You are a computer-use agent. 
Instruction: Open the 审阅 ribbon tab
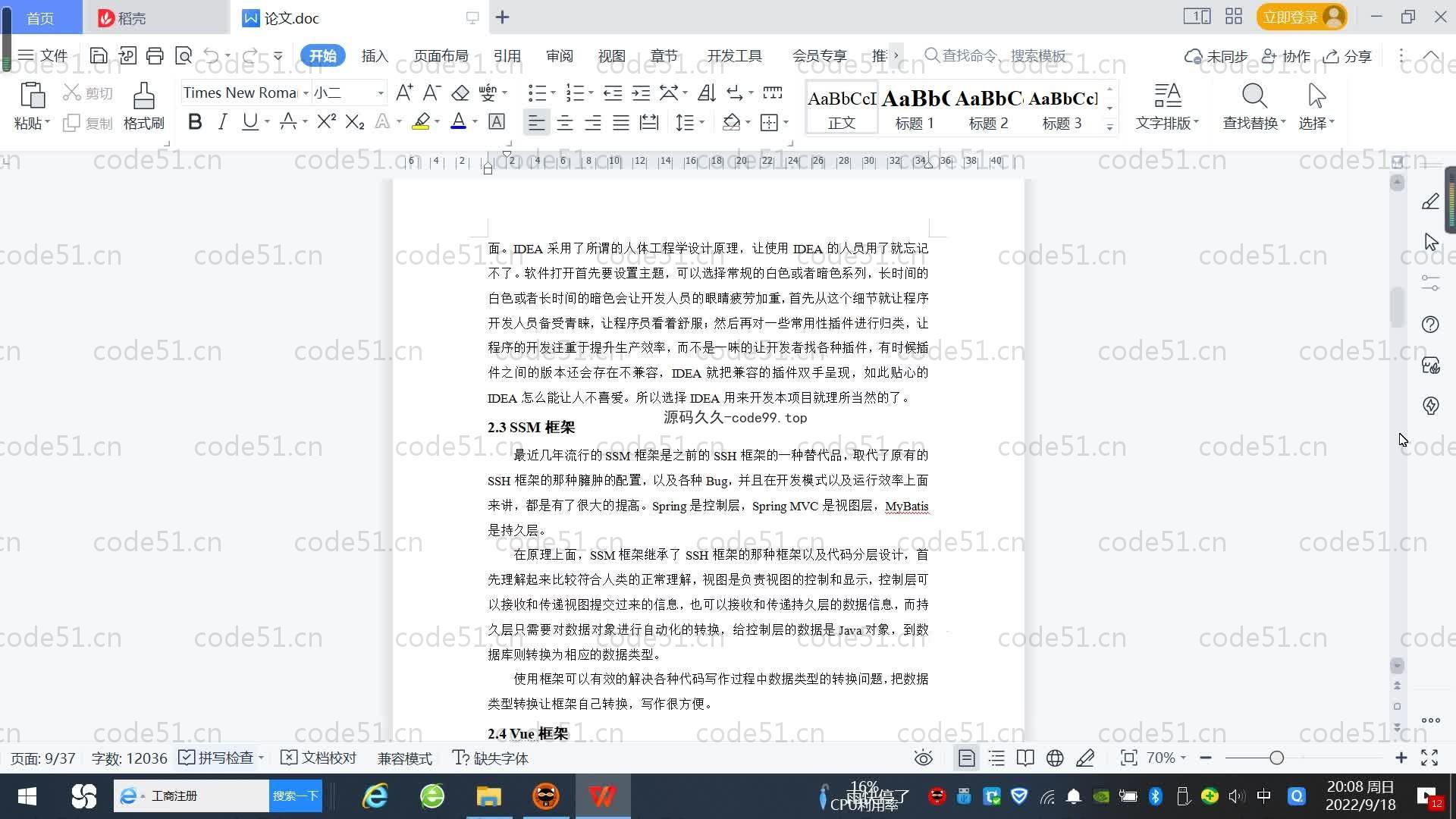pyautogui.click(x=560, y=56)
